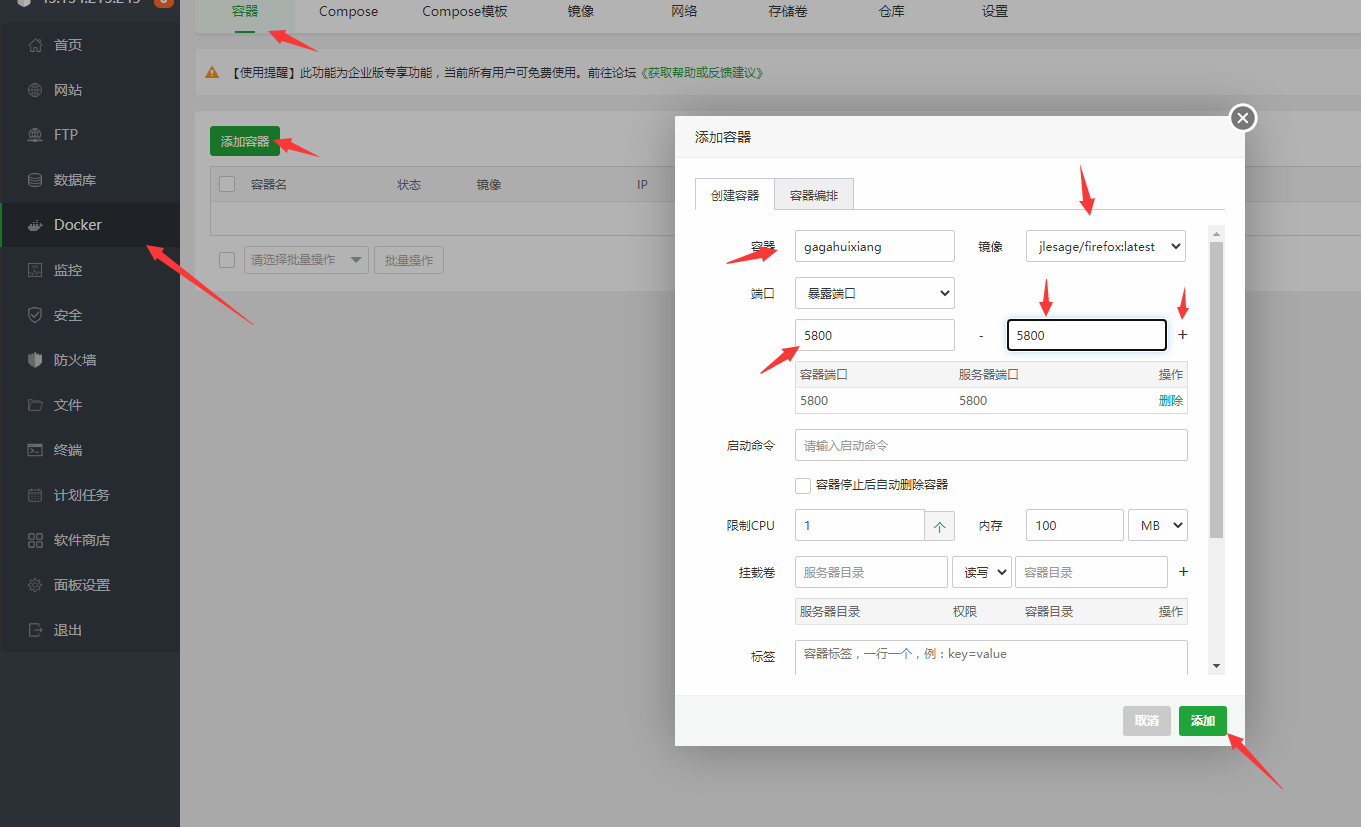Open the Docker item in sidebar

[x=90, y=225]
